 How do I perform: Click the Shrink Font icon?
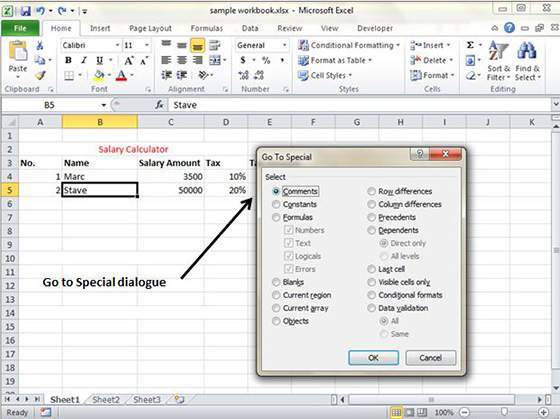(144, 61)
